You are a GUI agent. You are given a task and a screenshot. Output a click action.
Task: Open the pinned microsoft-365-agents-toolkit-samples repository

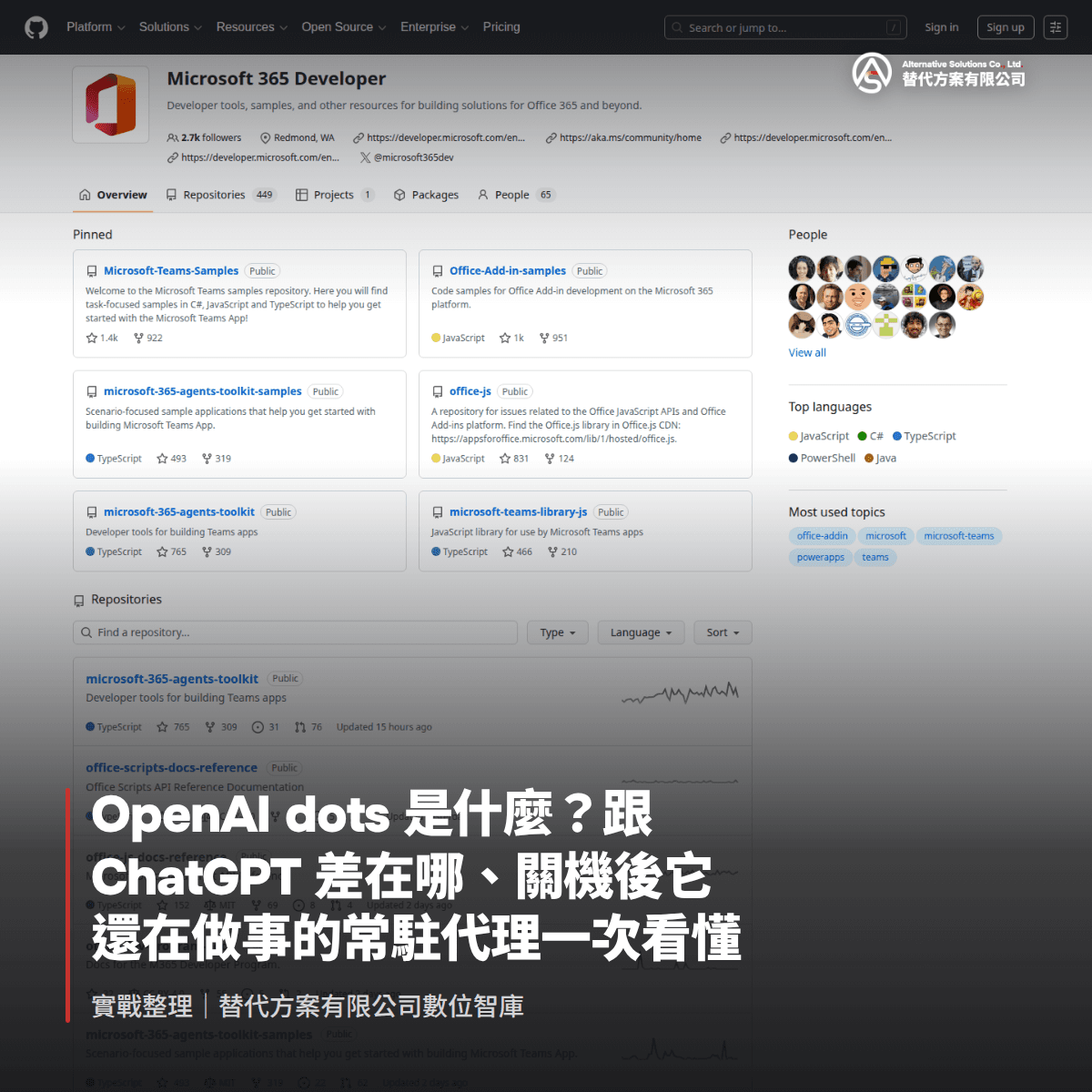click(202, 391)
